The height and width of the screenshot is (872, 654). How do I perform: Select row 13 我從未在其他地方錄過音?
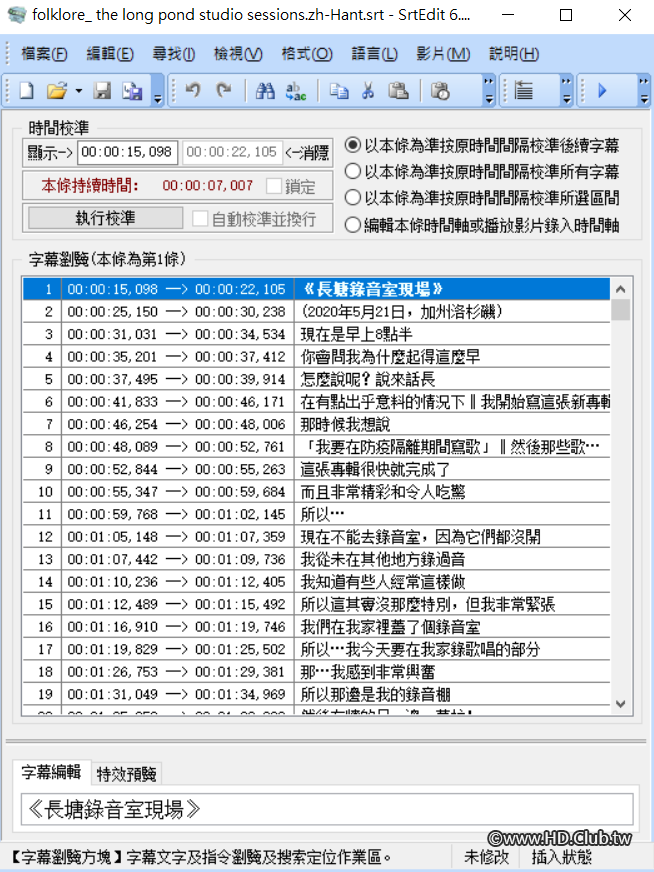316,559
